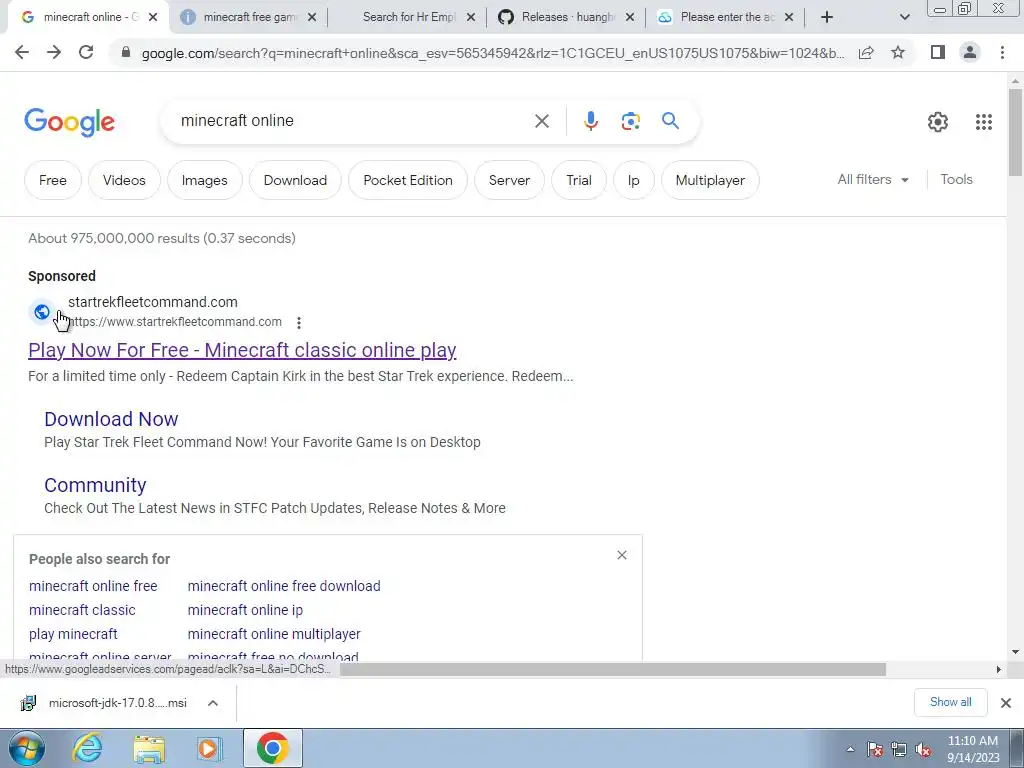Filter results by Videos

point(124,180)
